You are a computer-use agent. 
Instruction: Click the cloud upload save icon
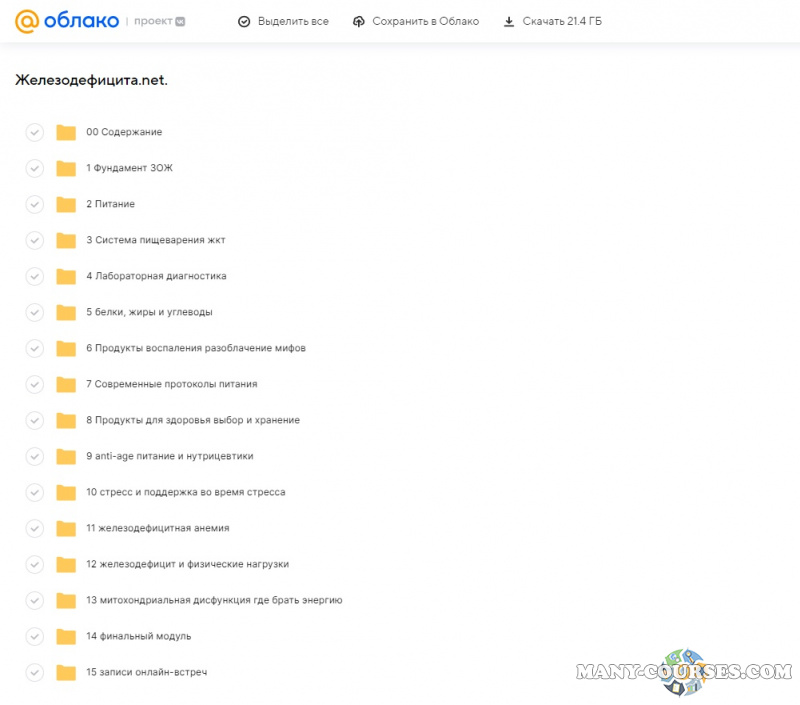tap(359, 21)
